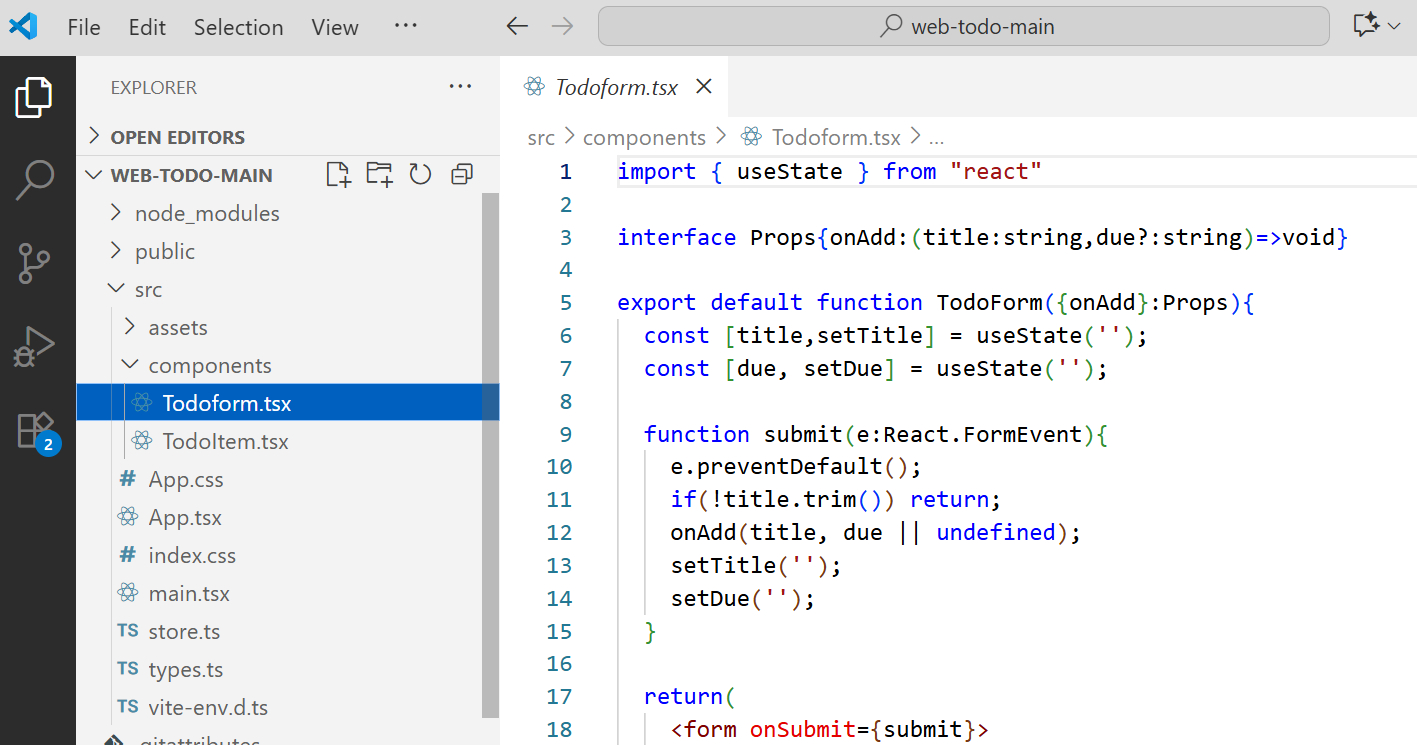Click 'preventDefault' on line 10

(x=790, y=466)
